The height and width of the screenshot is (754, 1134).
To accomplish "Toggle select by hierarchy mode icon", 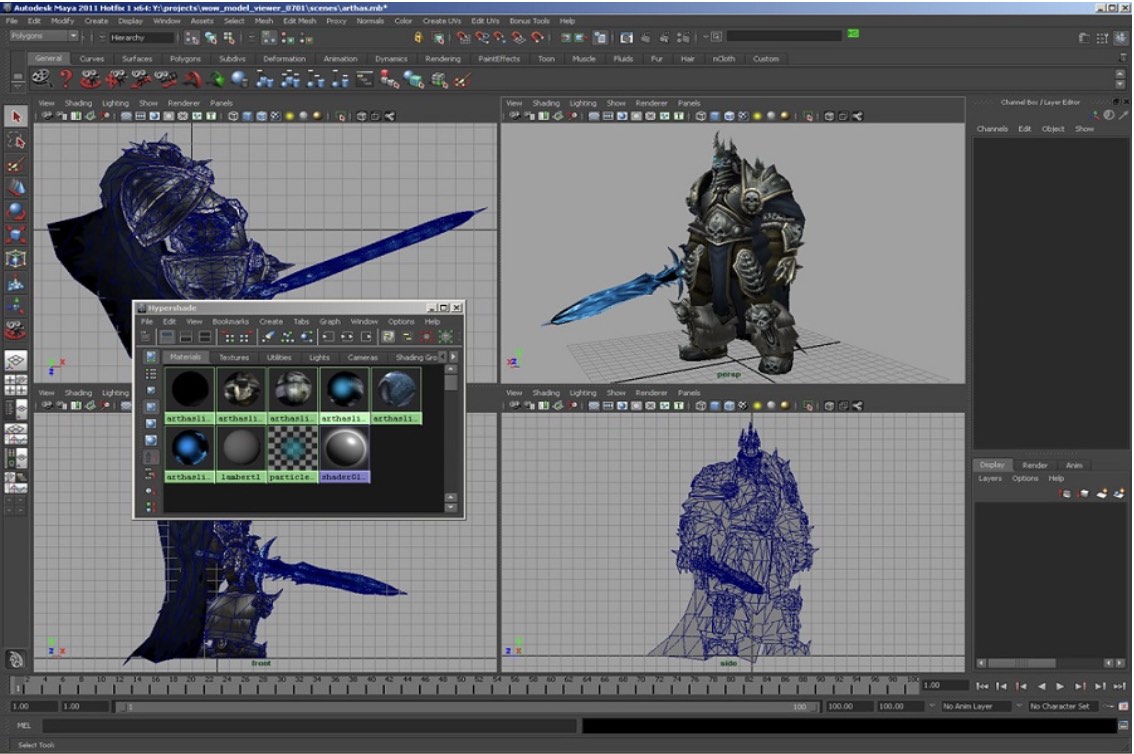I will [191, 37].
